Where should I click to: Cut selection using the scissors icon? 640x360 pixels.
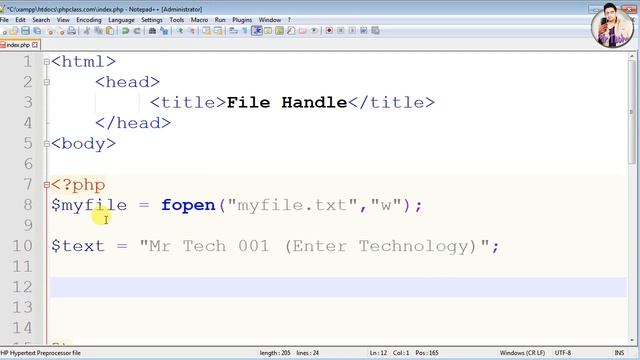pyautogui.click(x=86, y=31)
